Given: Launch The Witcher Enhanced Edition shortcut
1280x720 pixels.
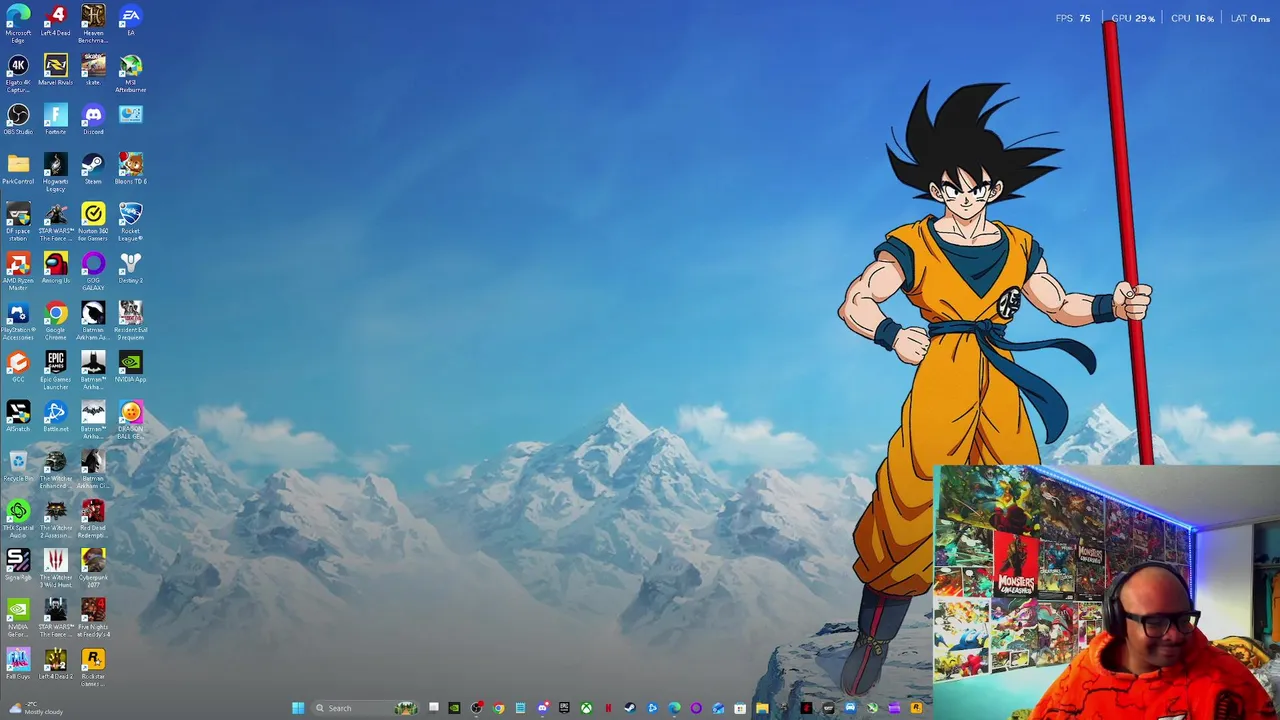Looking at the screenshot, I should click(55, 469).
